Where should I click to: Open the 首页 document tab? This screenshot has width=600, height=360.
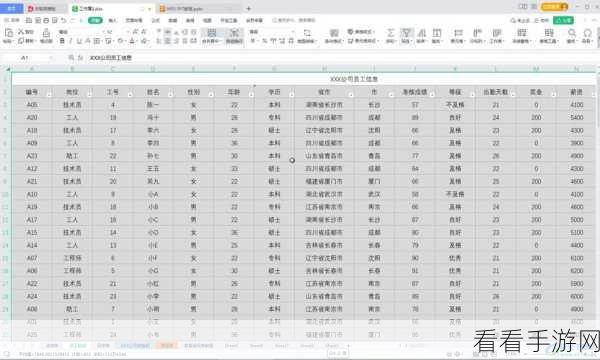[11, 8]
